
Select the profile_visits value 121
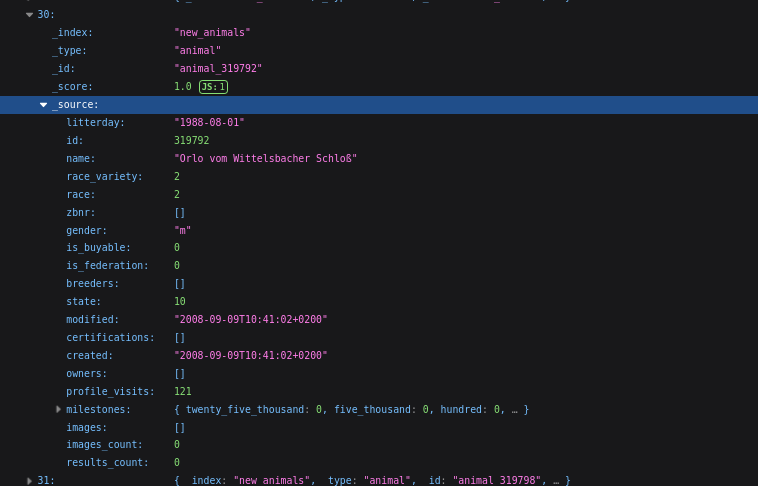(x=182, y=391)
